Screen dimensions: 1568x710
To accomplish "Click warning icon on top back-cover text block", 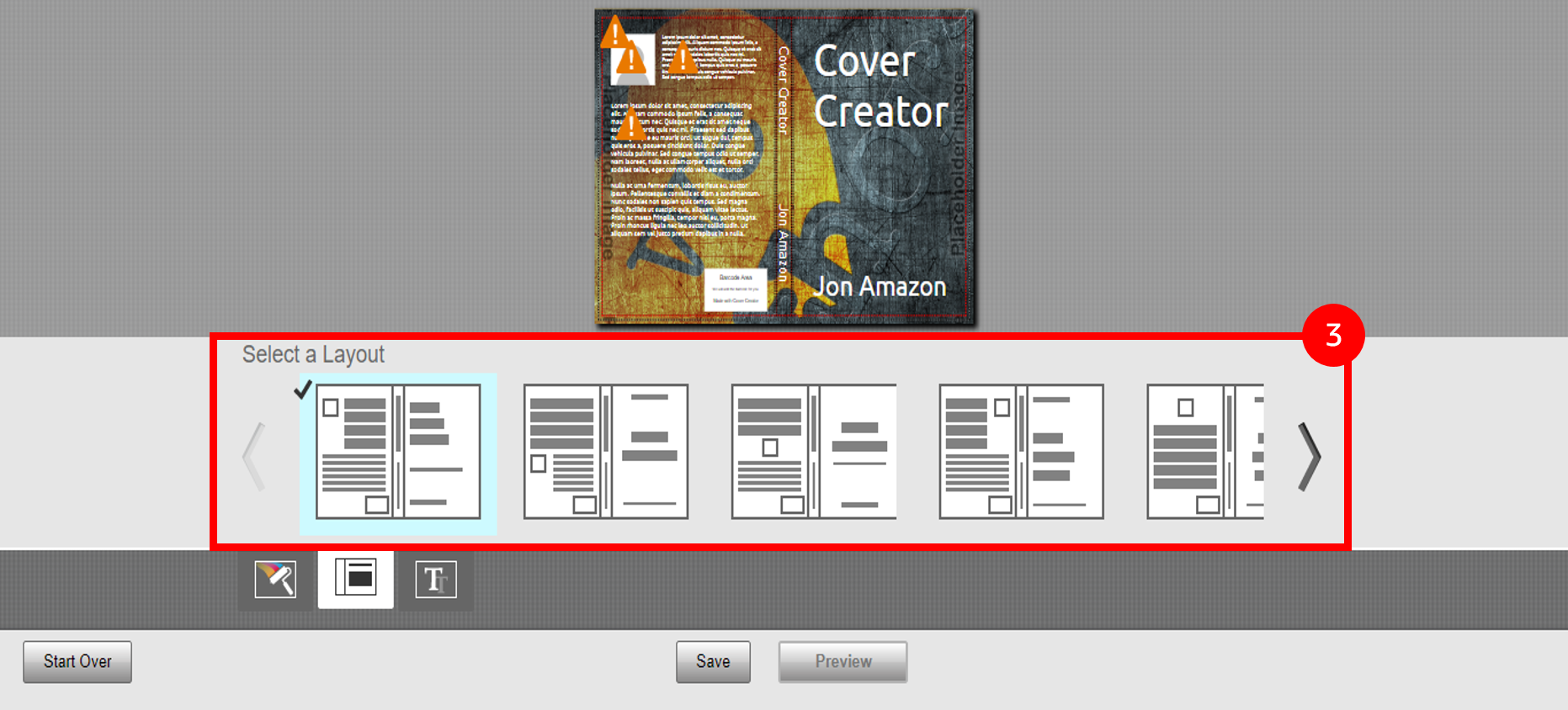I will [683, 59].
